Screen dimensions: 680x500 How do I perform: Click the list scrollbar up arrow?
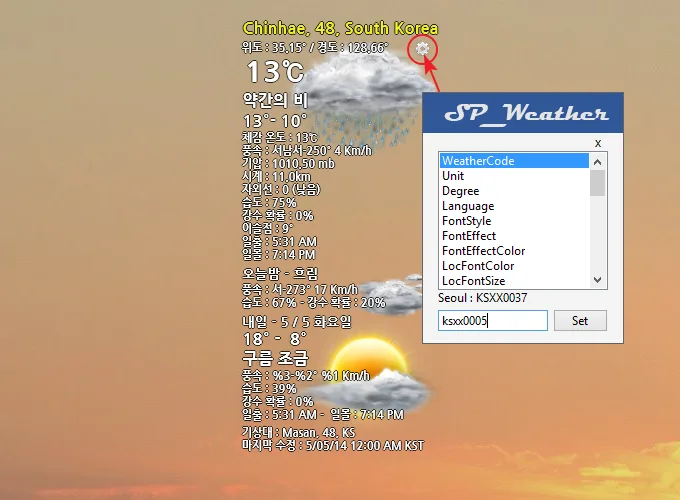[598, 161]
